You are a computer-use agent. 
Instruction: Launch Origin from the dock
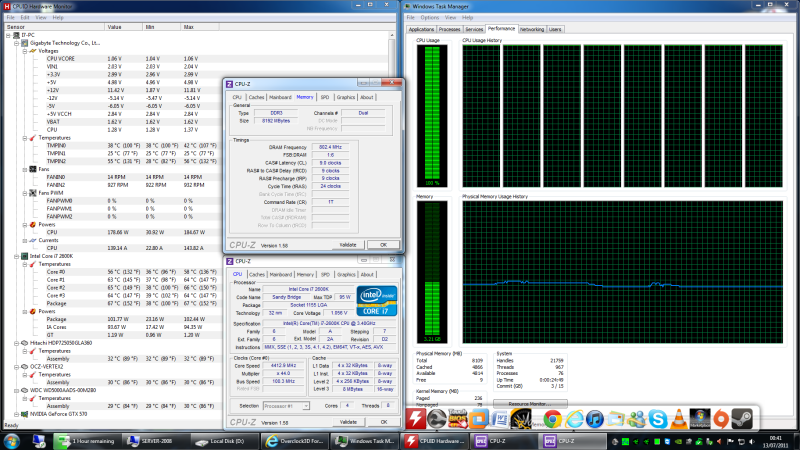[721, 419]
